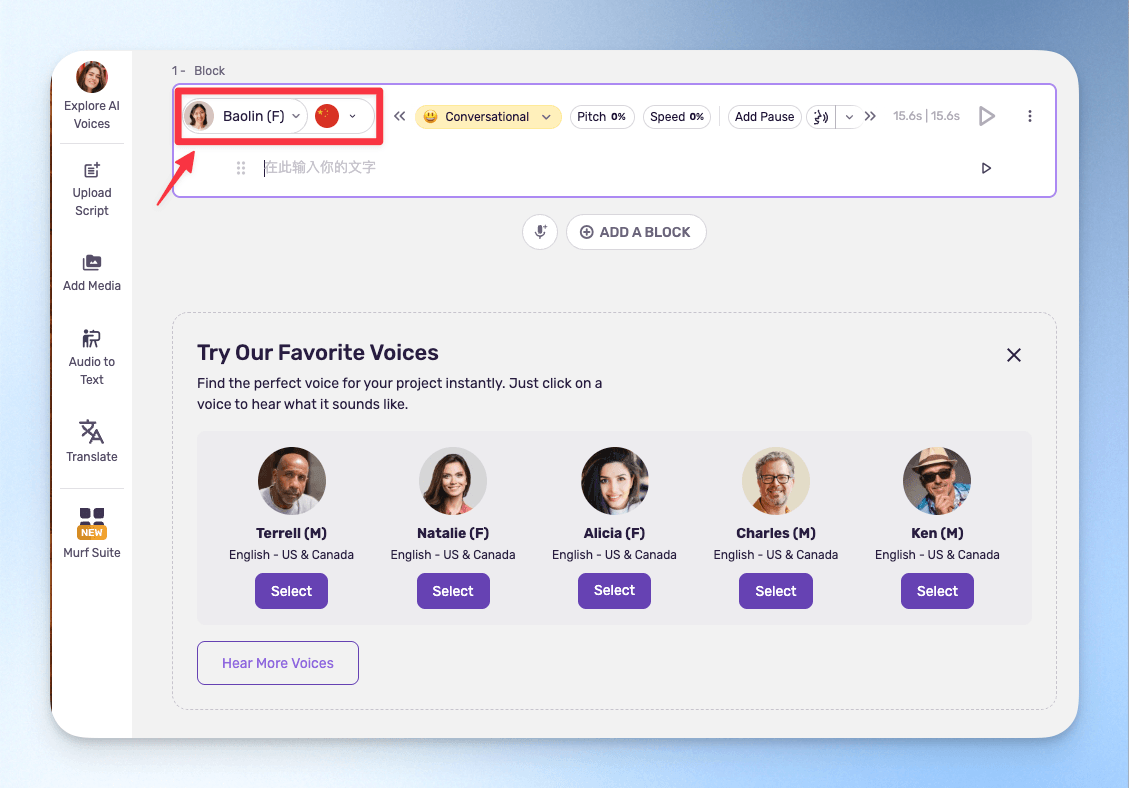Open the block's three-dot options menu
Viewport: 1129px width, 788px height.
click(1030, 116)
